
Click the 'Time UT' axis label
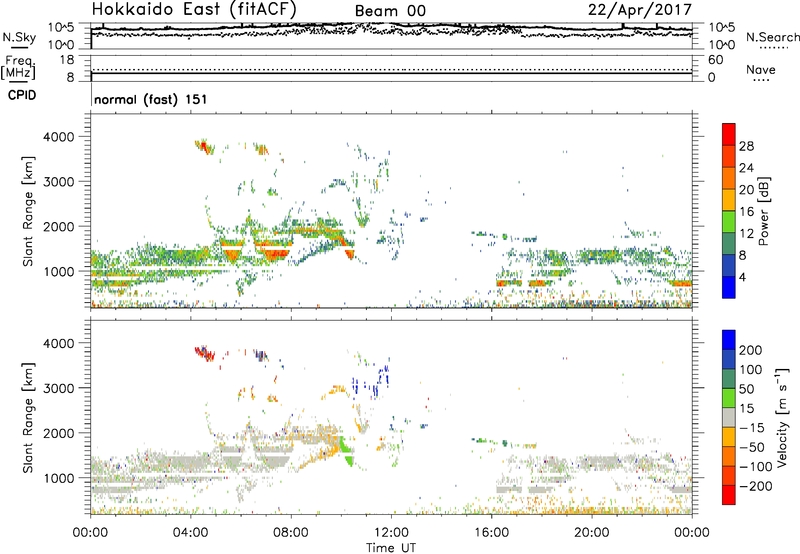(391, 547)
